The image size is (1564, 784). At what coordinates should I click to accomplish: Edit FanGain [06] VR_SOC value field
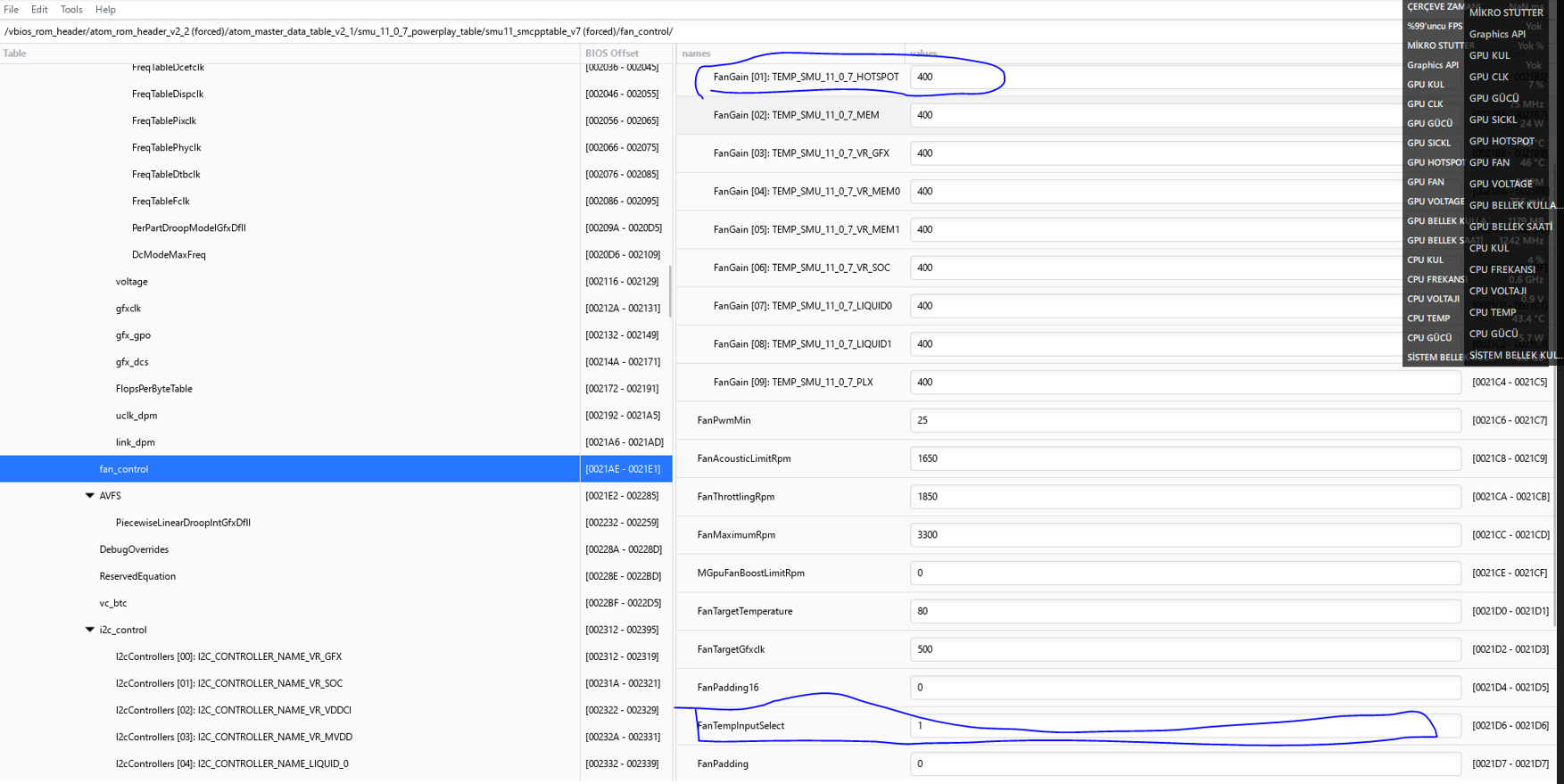coord(1185,268)
